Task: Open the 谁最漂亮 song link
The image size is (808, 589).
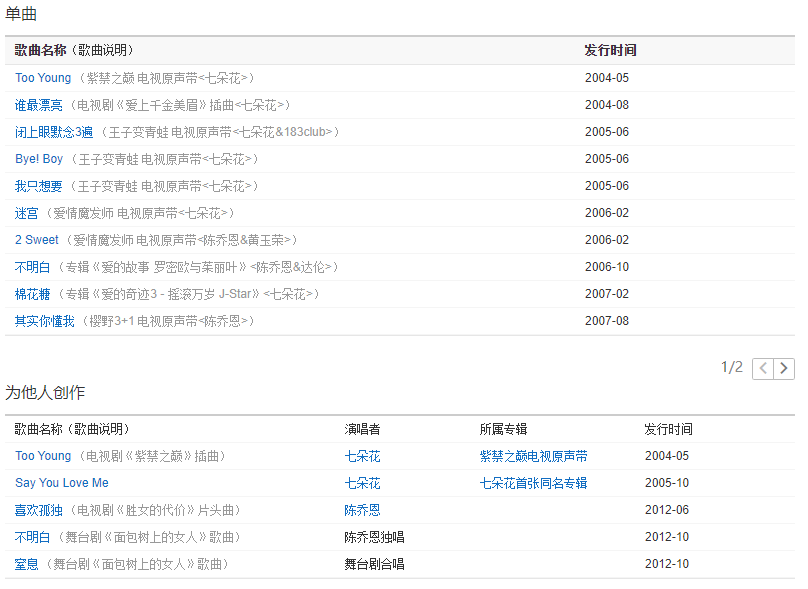Action: 38,105
